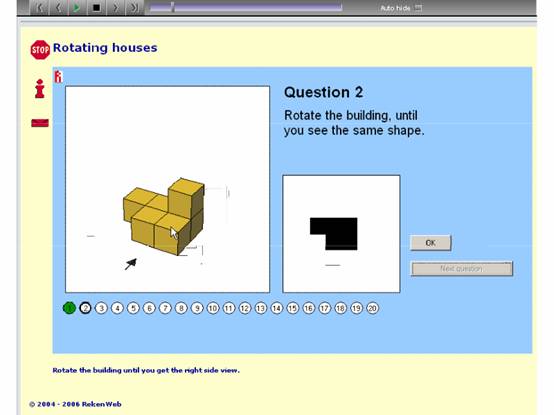Go to the green completed question 1 circle
The height and width of the screenshot is (415, 554).
pos(69,308)
